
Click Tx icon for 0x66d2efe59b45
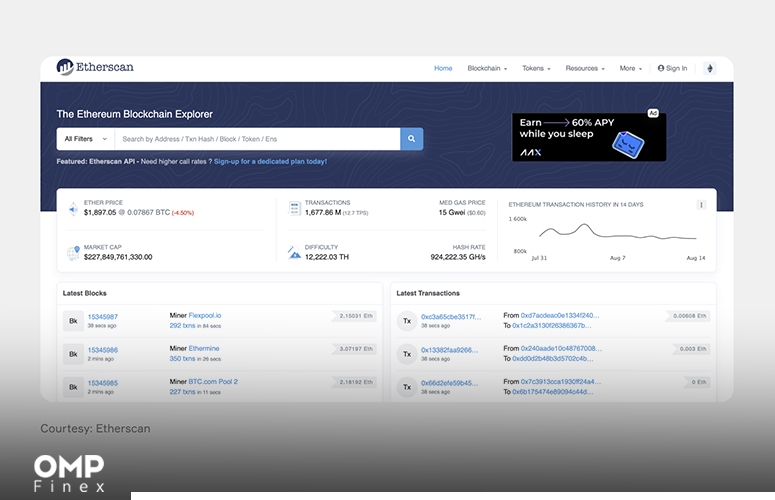click(x=407, y=387)
